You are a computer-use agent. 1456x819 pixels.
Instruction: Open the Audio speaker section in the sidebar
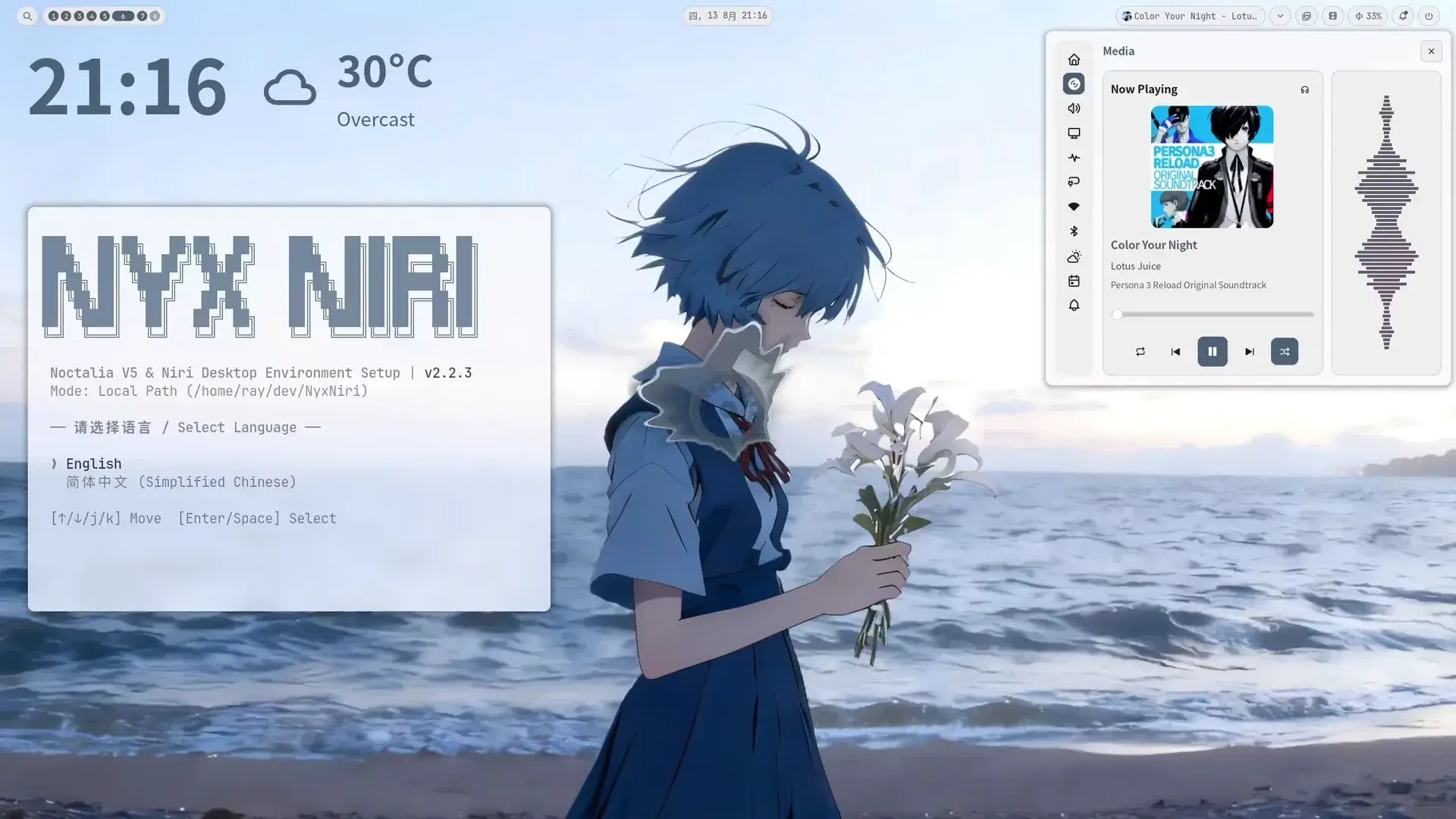click(x=1074, y=108)
